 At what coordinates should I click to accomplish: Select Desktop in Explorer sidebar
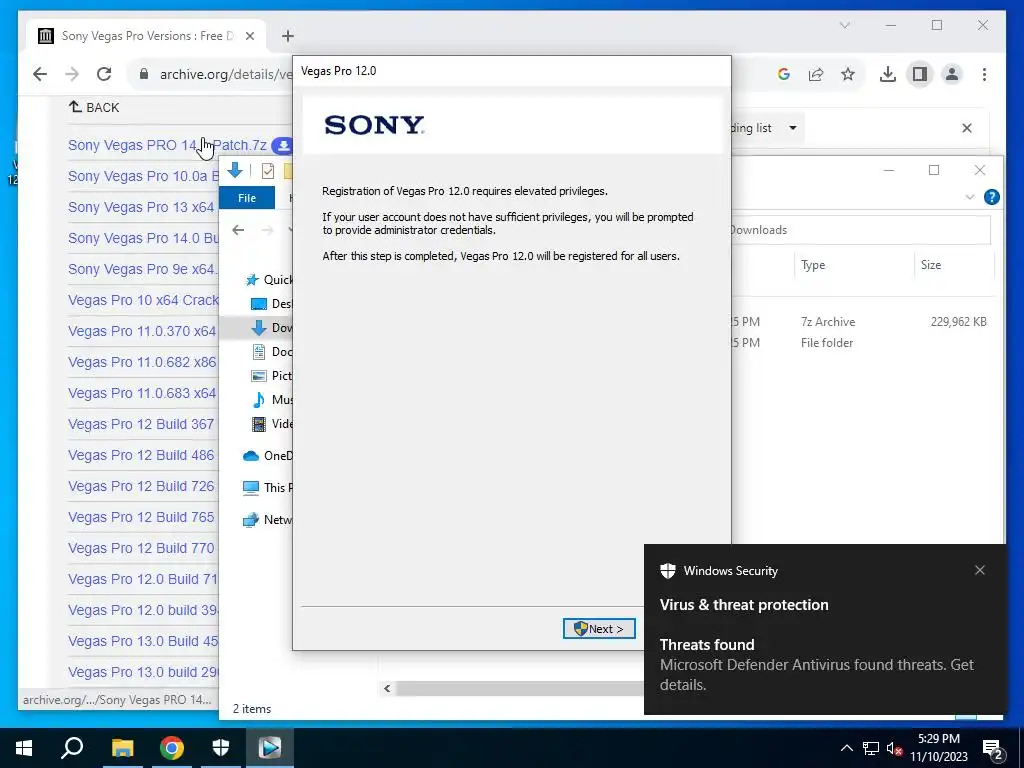coord(272,304)
